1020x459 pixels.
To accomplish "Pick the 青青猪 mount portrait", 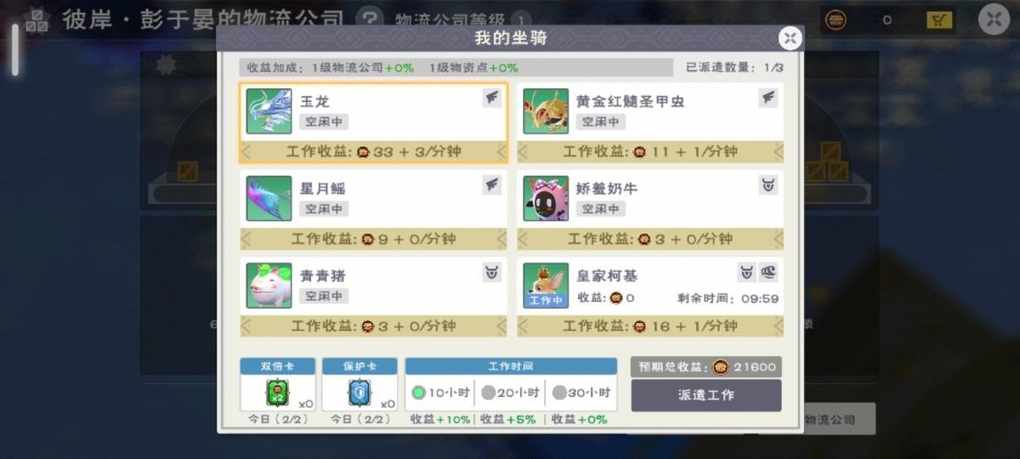I will coord(269,285).
